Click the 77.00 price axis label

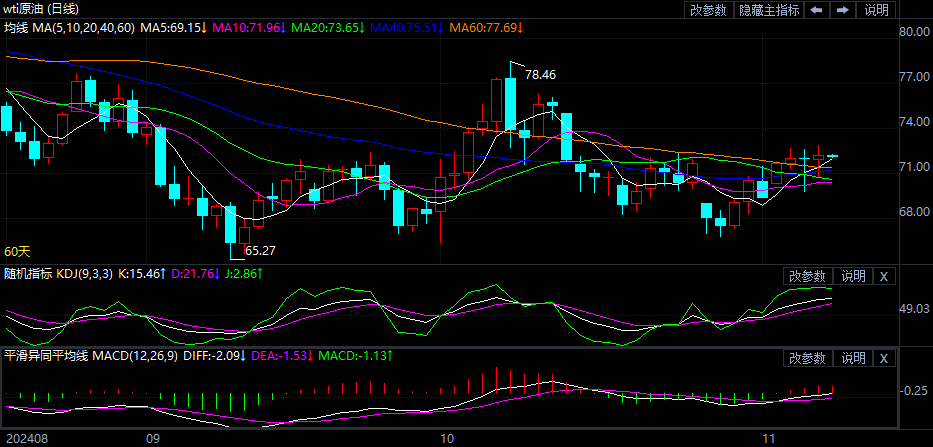click(x=914, y=77)
